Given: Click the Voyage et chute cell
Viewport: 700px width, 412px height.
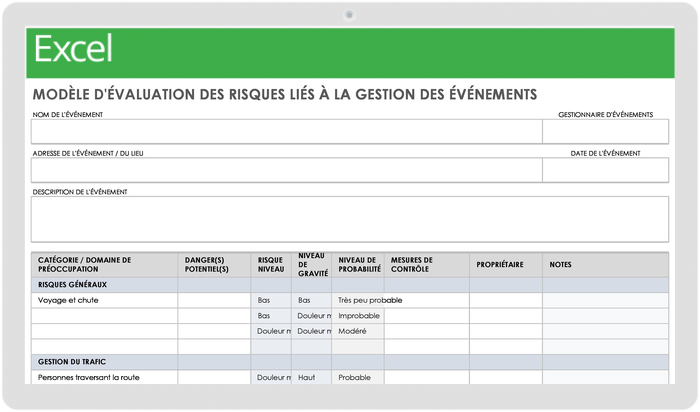Looking at the screenshot, I should point(104,300).
